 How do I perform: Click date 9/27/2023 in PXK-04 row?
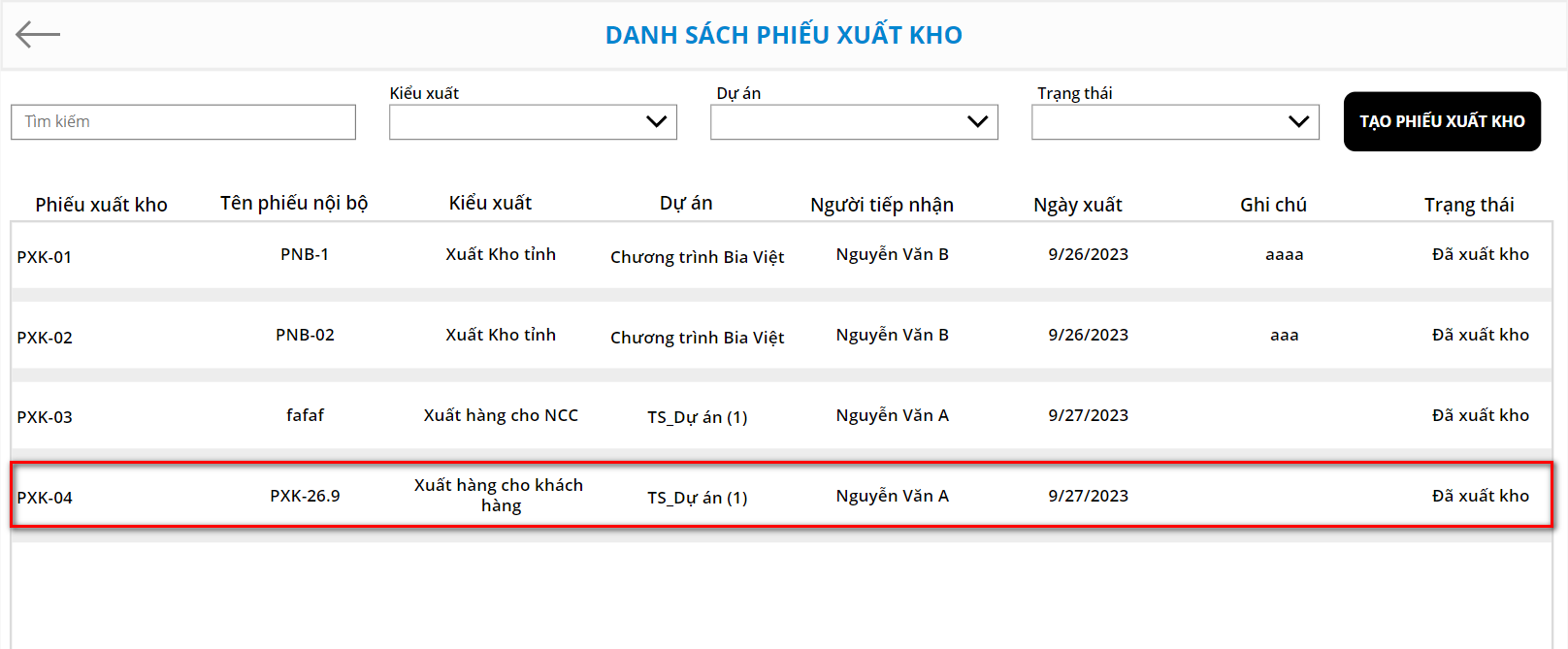[x=1089, y=496]
